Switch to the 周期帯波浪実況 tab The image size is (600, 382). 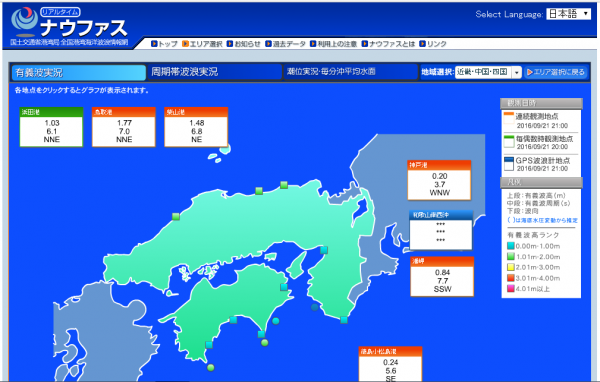pos(214,72)
